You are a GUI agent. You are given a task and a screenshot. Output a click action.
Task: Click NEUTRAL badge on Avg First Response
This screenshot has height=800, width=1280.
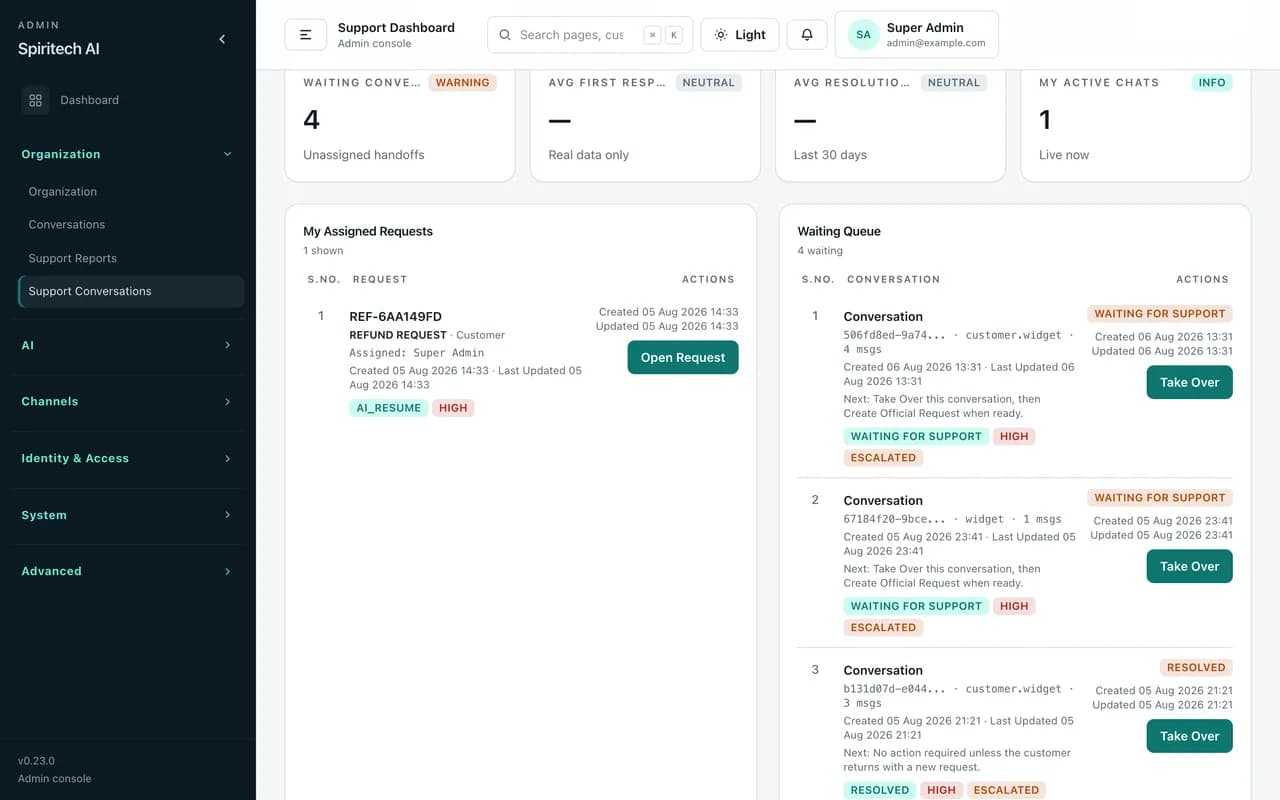pos(709,83)
